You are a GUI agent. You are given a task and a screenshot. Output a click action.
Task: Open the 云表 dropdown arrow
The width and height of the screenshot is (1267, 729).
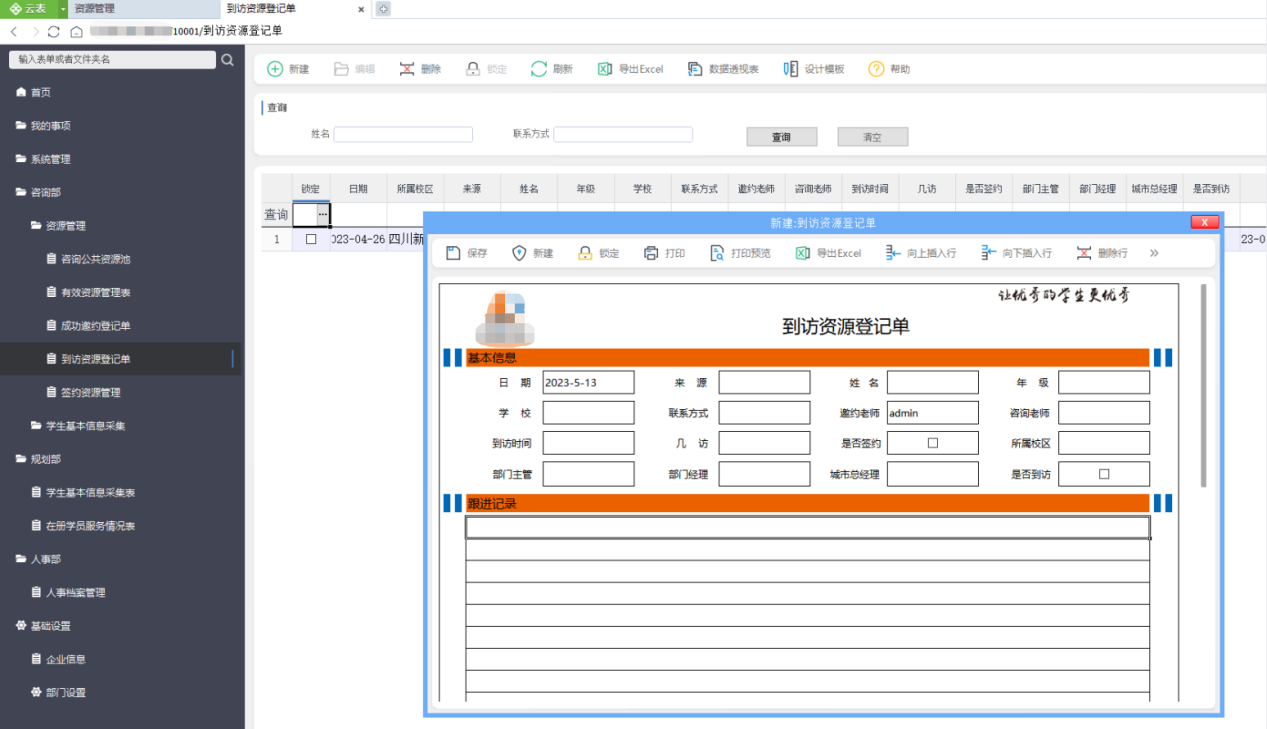(63, 8)
